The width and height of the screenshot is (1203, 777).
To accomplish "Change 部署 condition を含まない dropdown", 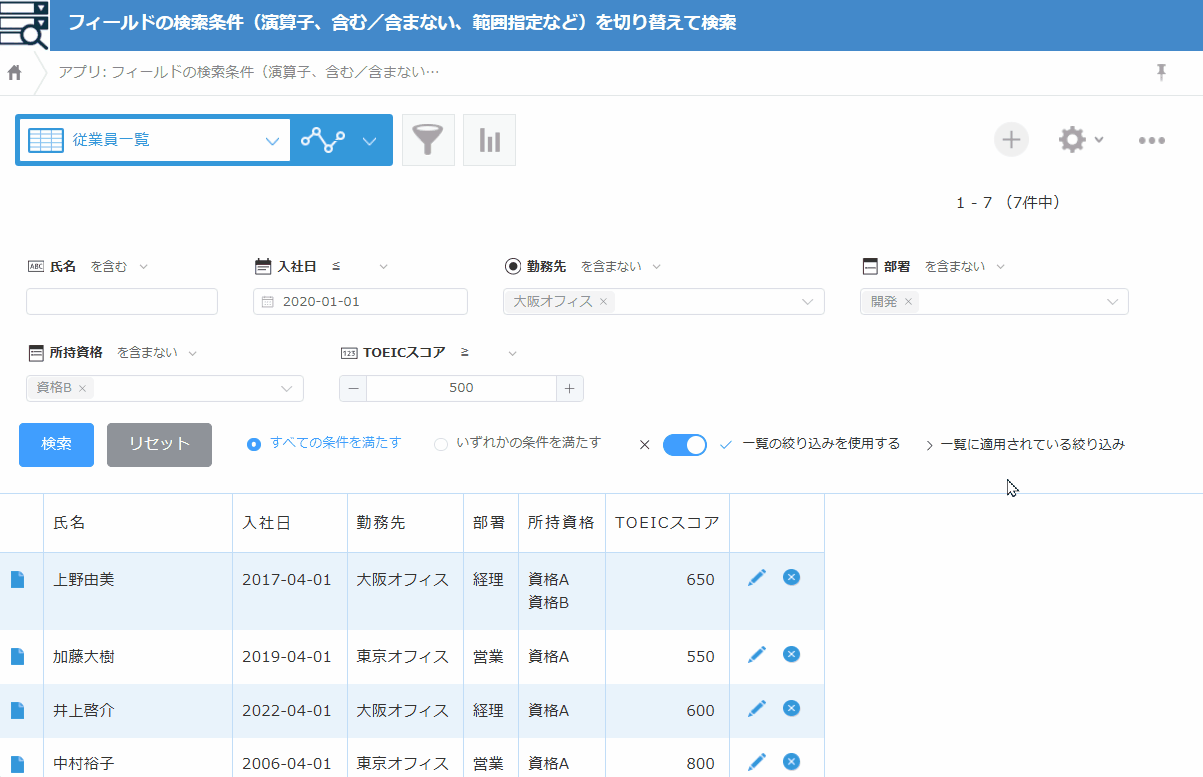I will coord(964,266).
